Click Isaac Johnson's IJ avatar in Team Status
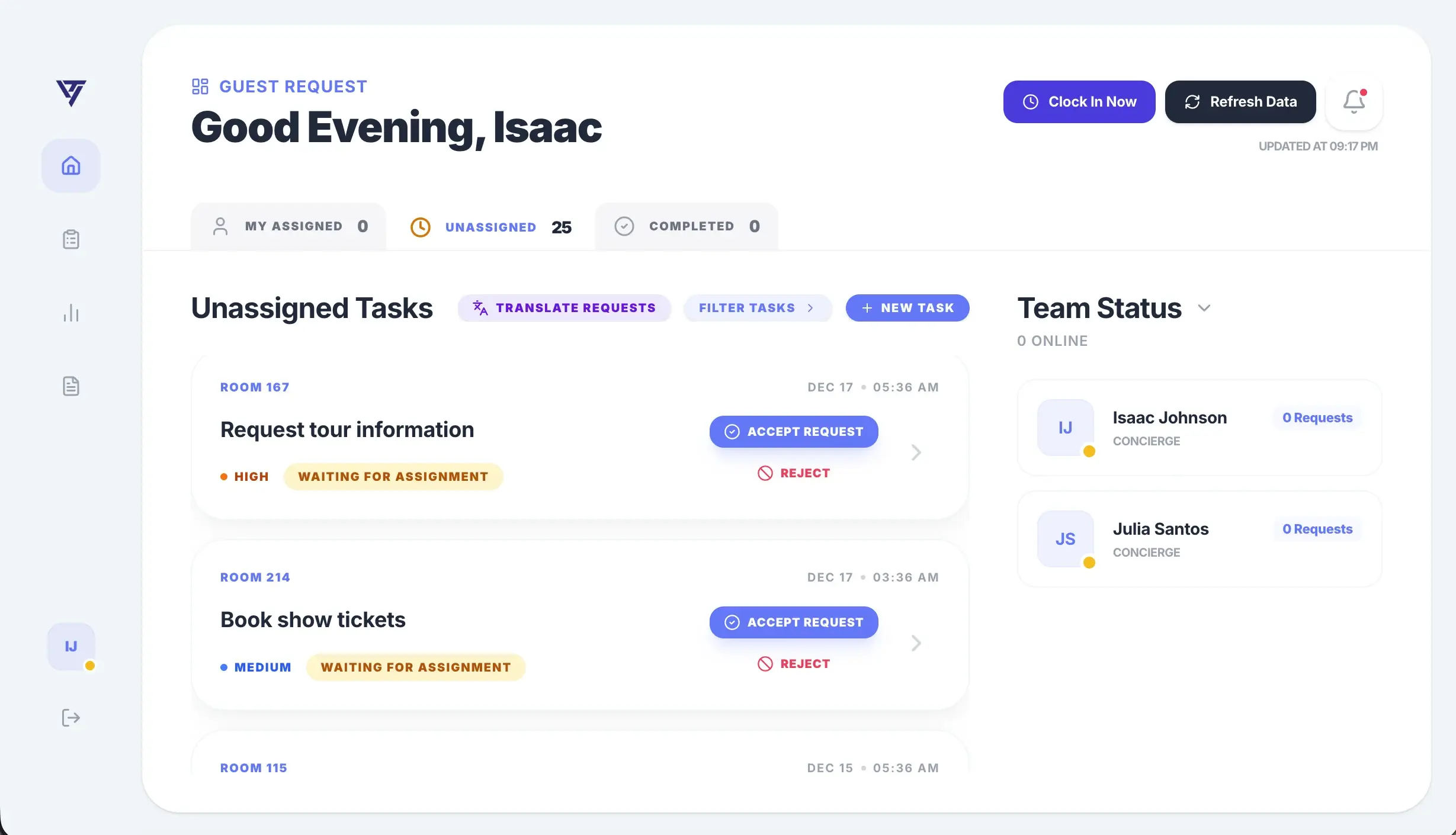Screen dimensions: 1456x835 click(1066, 428)
